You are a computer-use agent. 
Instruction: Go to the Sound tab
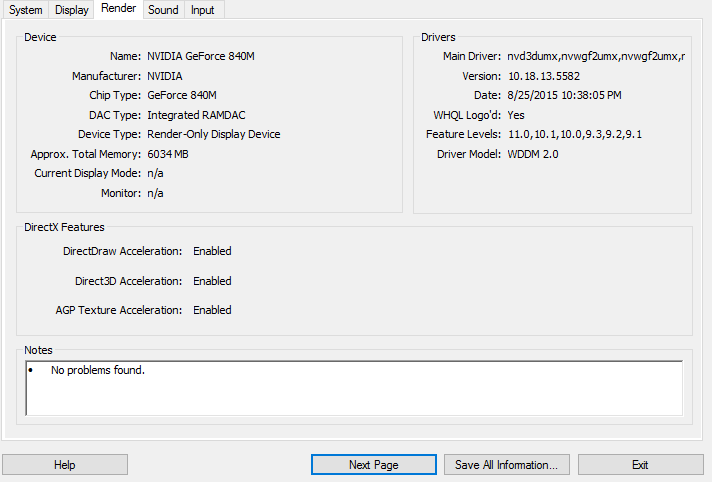pyautogui.click(x=163, y=10)
